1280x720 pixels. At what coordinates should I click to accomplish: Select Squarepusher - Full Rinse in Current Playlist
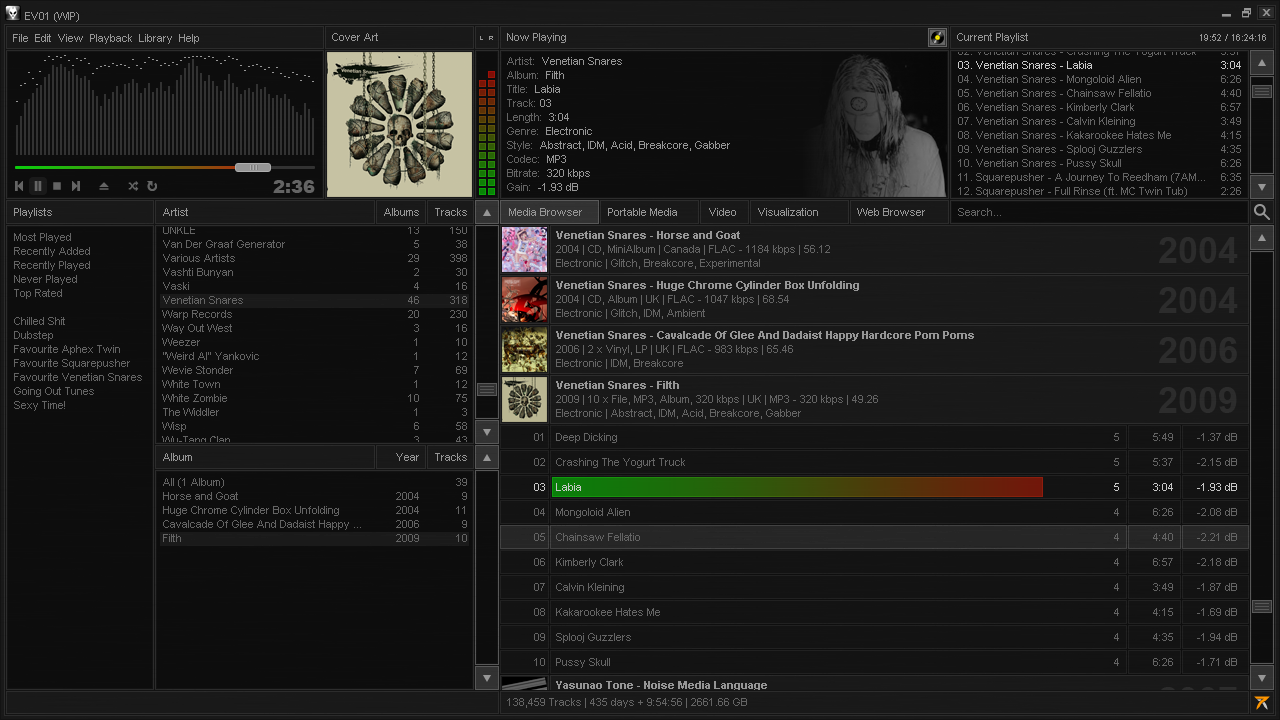coord(1099,191)
